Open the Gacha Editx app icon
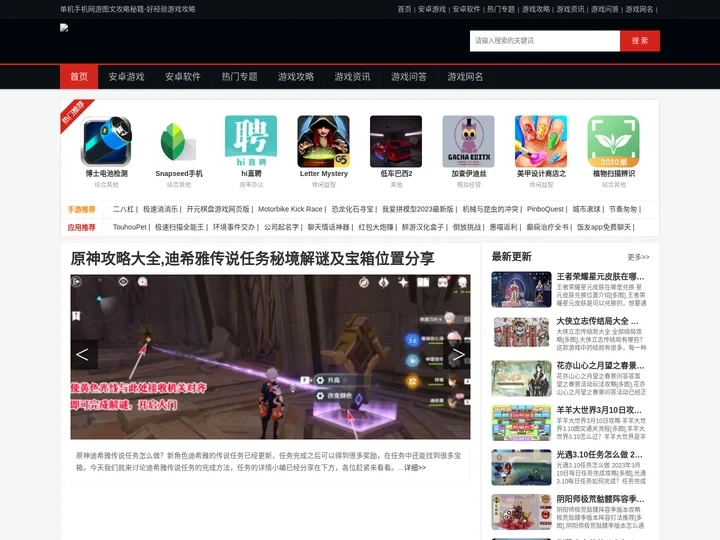720x540 pixels. click(469, 141)
